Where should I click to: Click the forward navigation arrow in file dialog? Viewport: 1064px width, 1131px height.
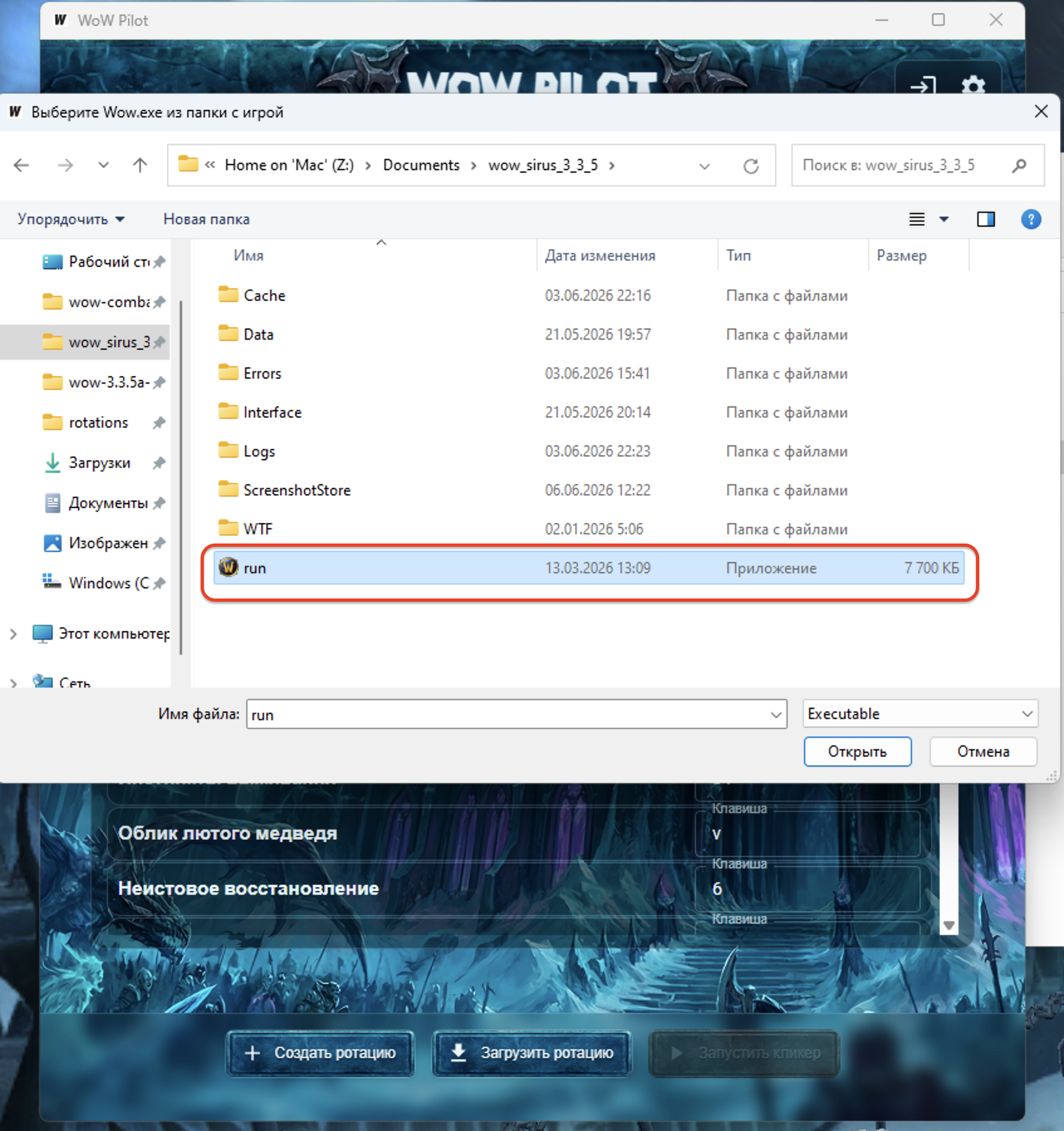tap(65, 166)
